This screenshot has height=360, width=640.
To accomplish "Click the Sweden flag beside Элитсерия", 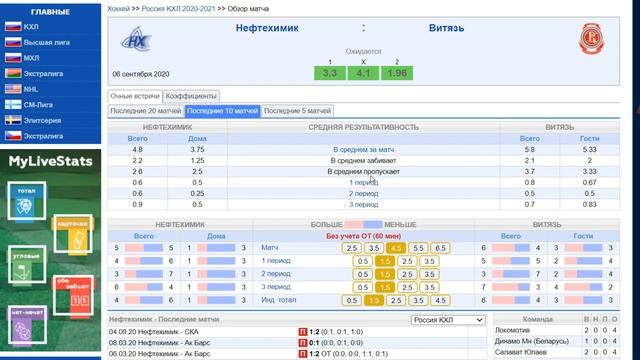I will [13, 120].
